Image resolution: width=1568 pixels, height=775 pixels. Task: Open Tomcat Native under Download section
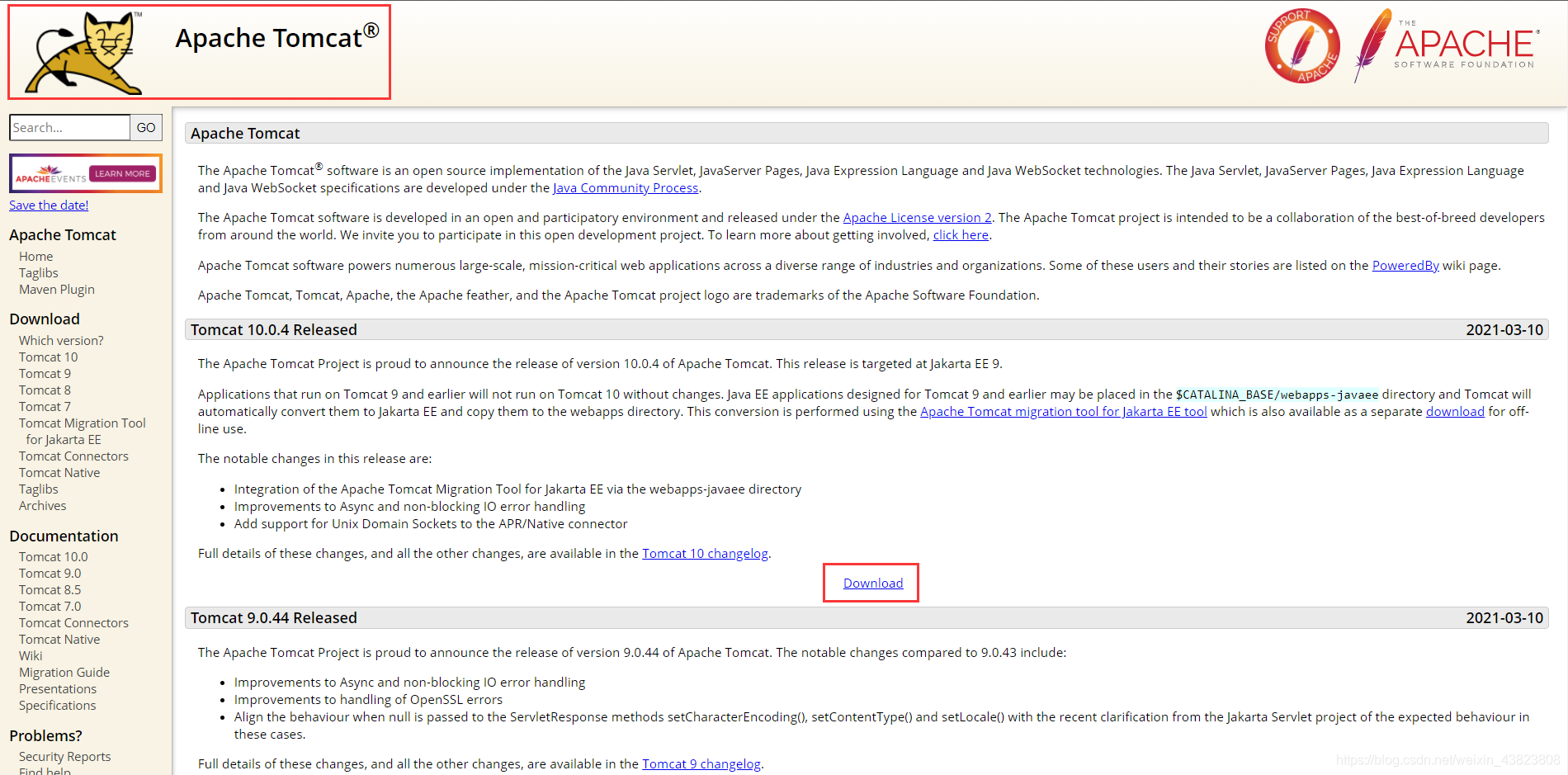(x=59, y=473)
